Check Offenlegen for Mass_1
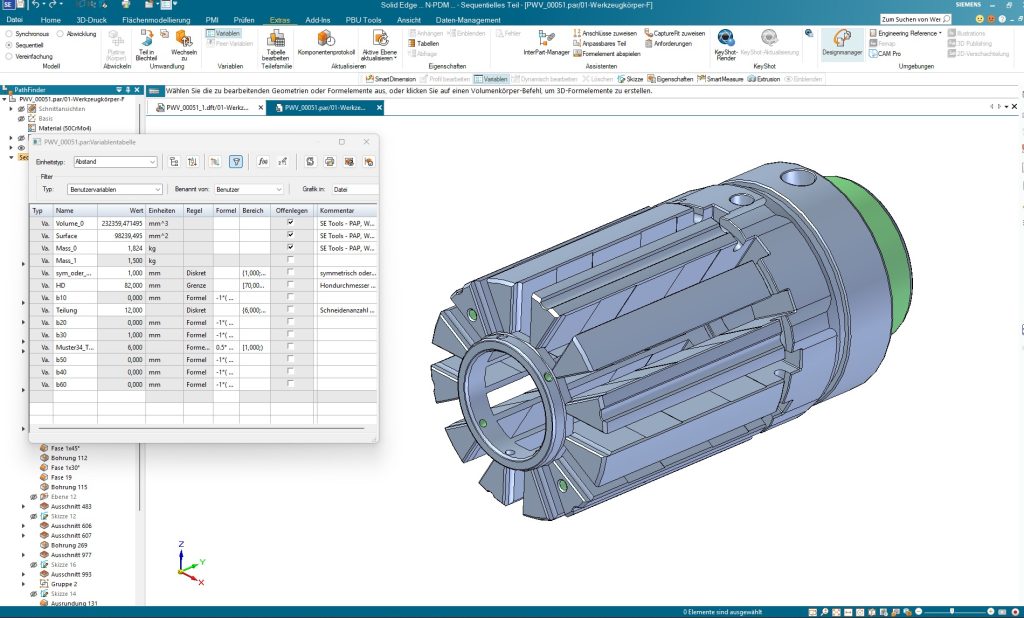 tap(291, 260)
